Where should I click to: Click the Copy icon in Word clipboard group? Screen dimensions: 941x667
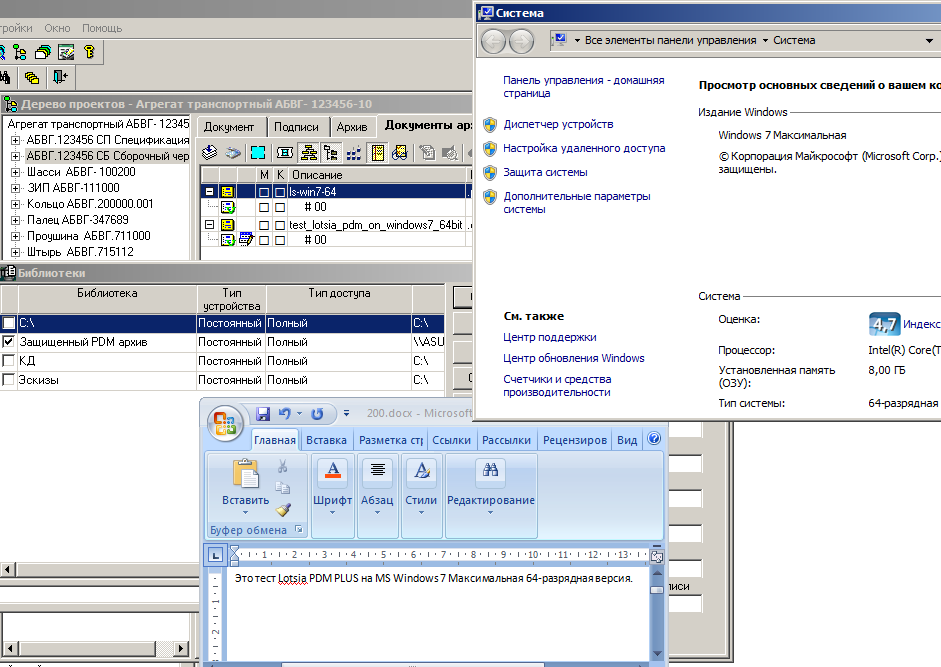[x=283, y=487]
